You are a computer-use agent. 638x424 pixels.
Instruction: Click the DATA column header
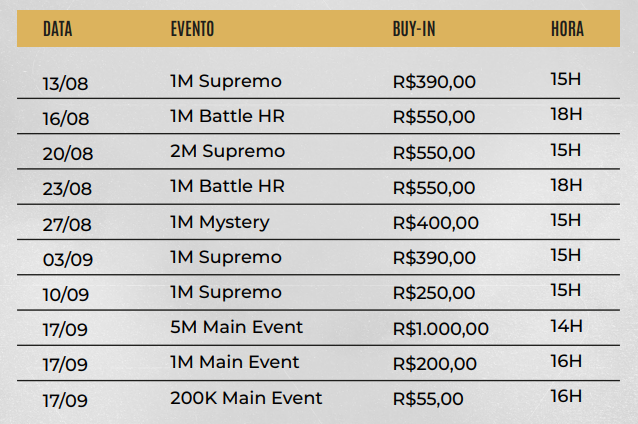pos(58,30)
